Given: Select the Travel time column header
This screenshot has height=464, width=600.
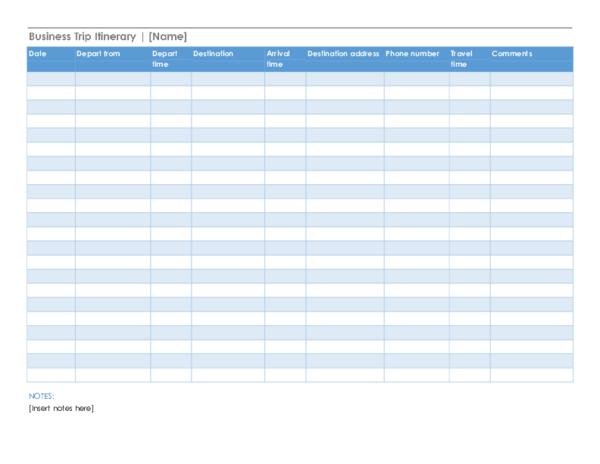Looking at the screenshot, I should tap(461, 58).
